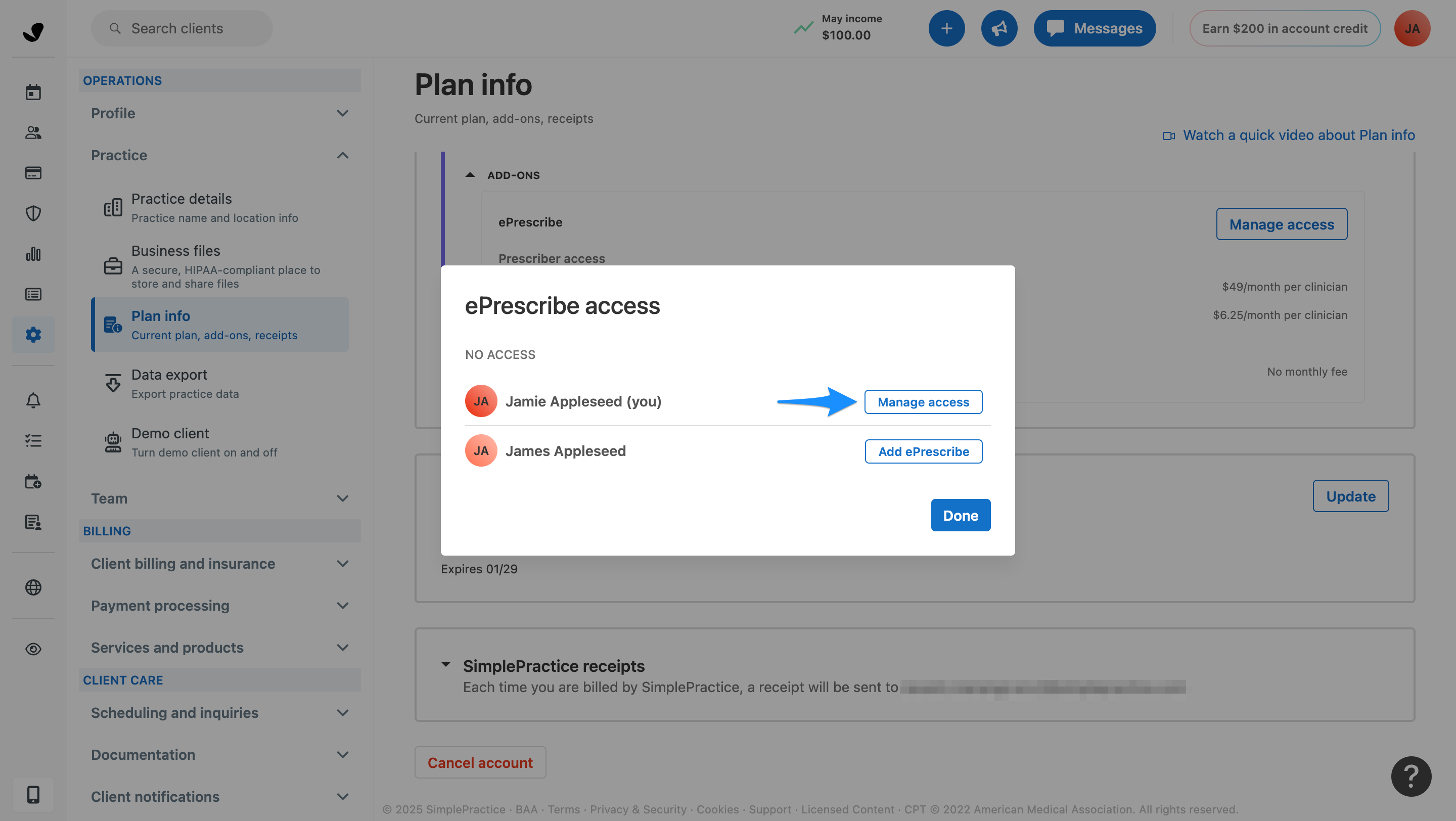1456x821 pixels.
Task: Open the list document icon in left rail
Action: 33,294
